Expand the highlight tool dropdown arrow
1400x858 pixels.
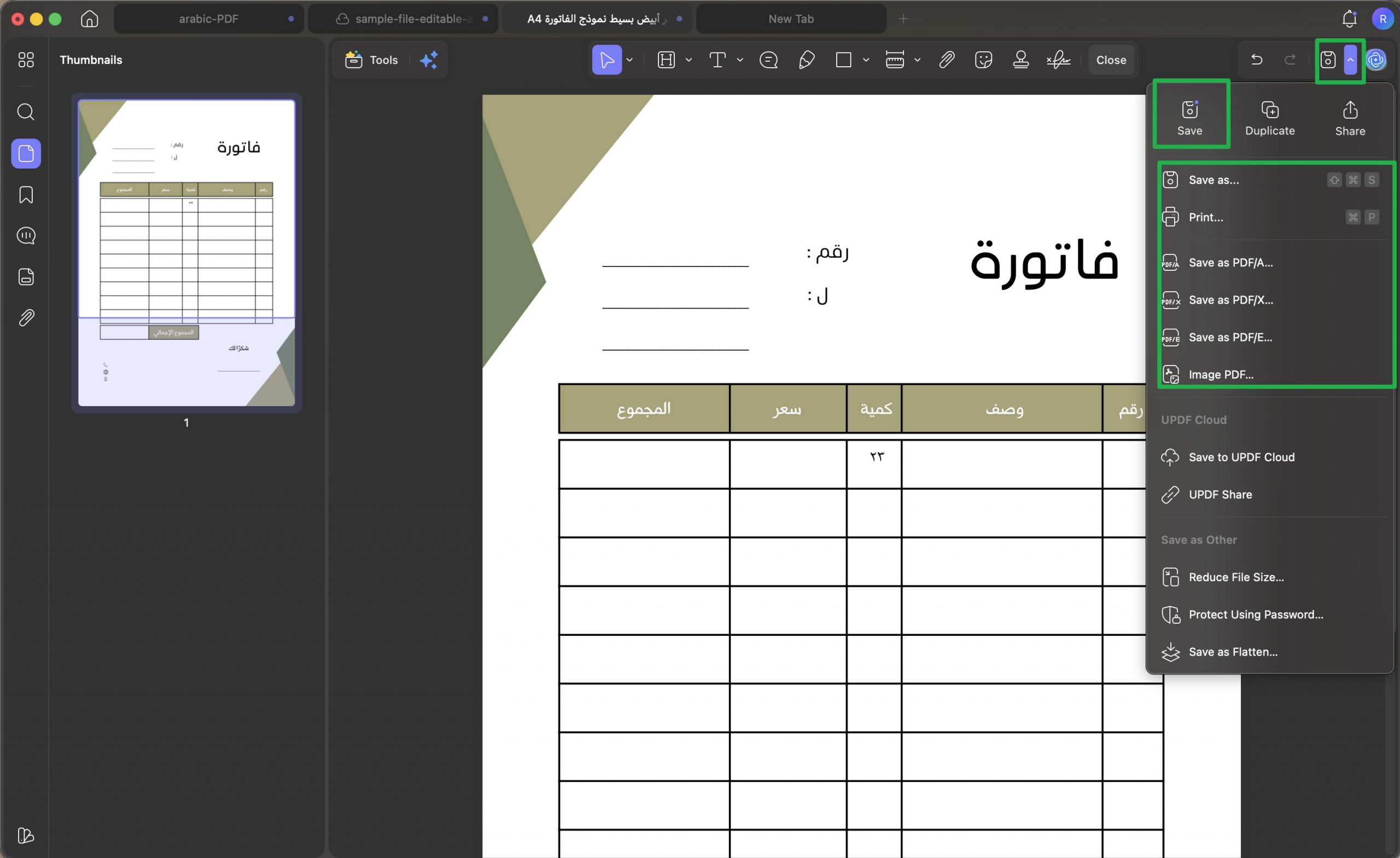tap(689, 60)
